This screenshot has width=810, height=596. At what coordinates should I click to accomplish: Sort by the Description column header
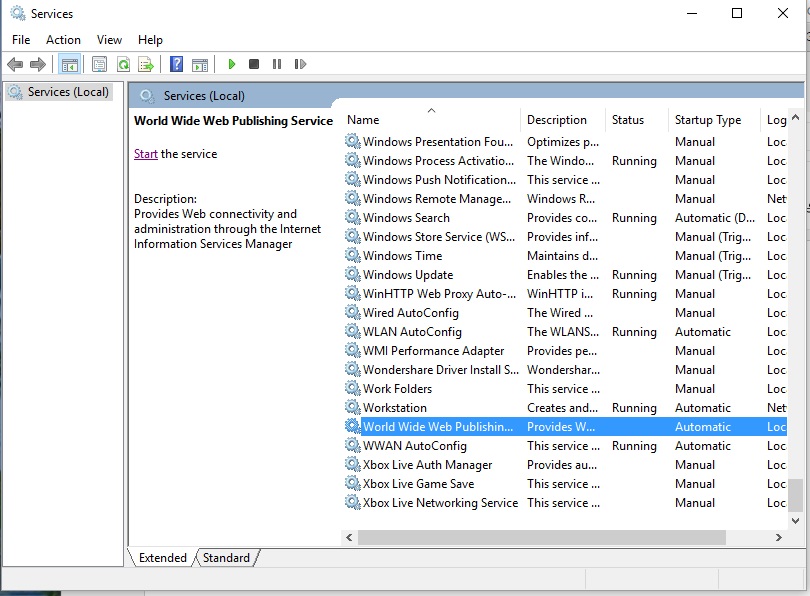pos(563,120)
